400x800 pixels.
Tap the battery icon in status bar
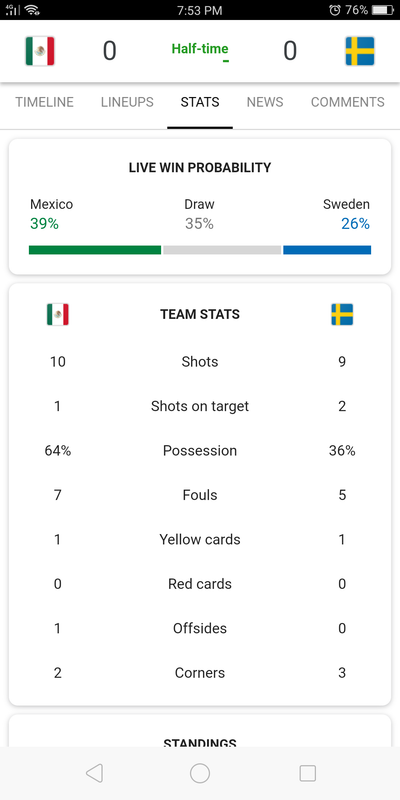click(x=383, y=10)
